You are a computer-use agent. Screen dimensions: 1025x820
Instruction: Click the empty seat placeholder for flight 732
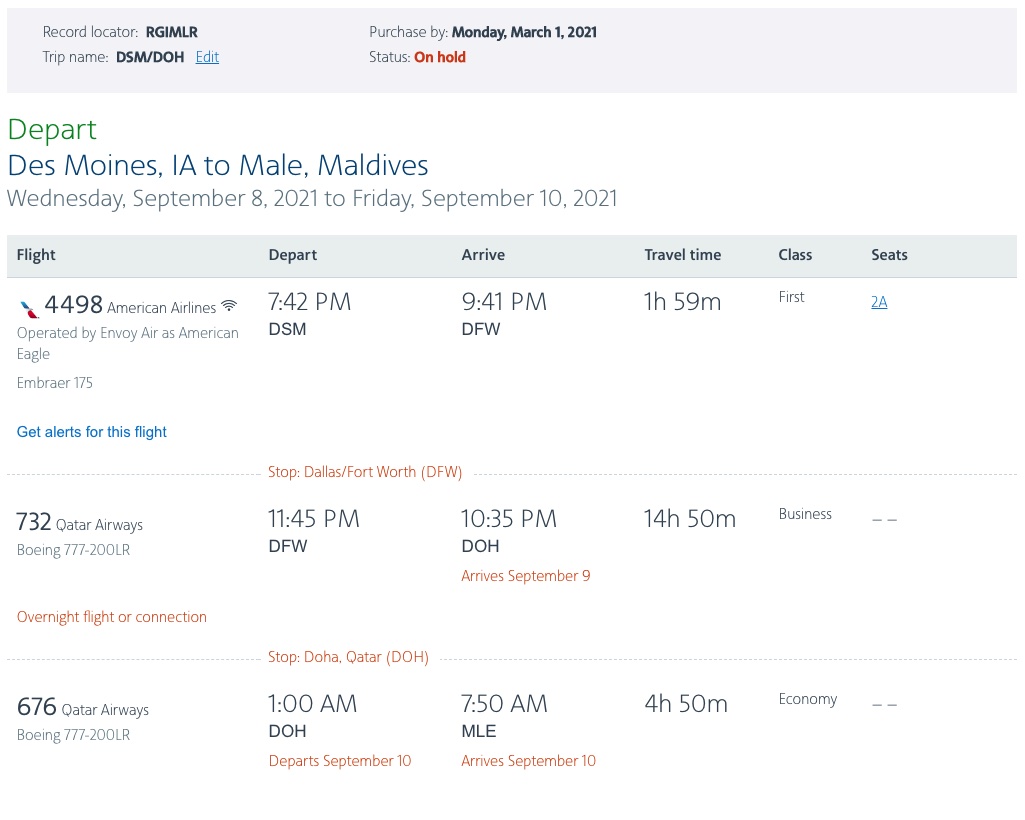(x=884, y=518)
